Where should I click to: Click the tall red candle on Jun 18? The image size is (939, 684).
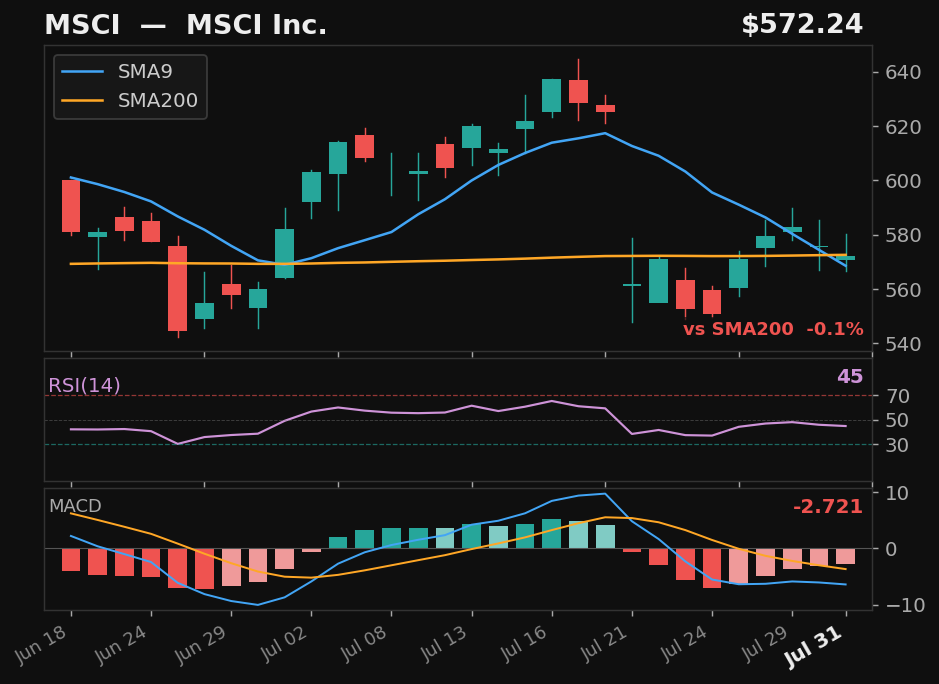point(71,206)
